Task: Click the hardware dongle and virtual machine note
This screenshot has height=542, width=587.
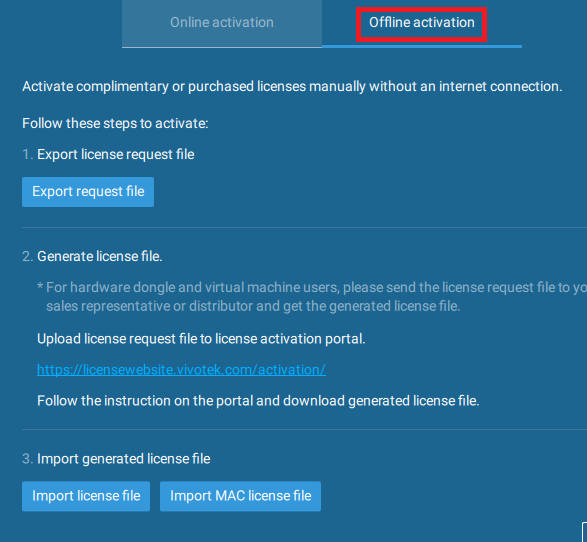Action: coord(312,287)
